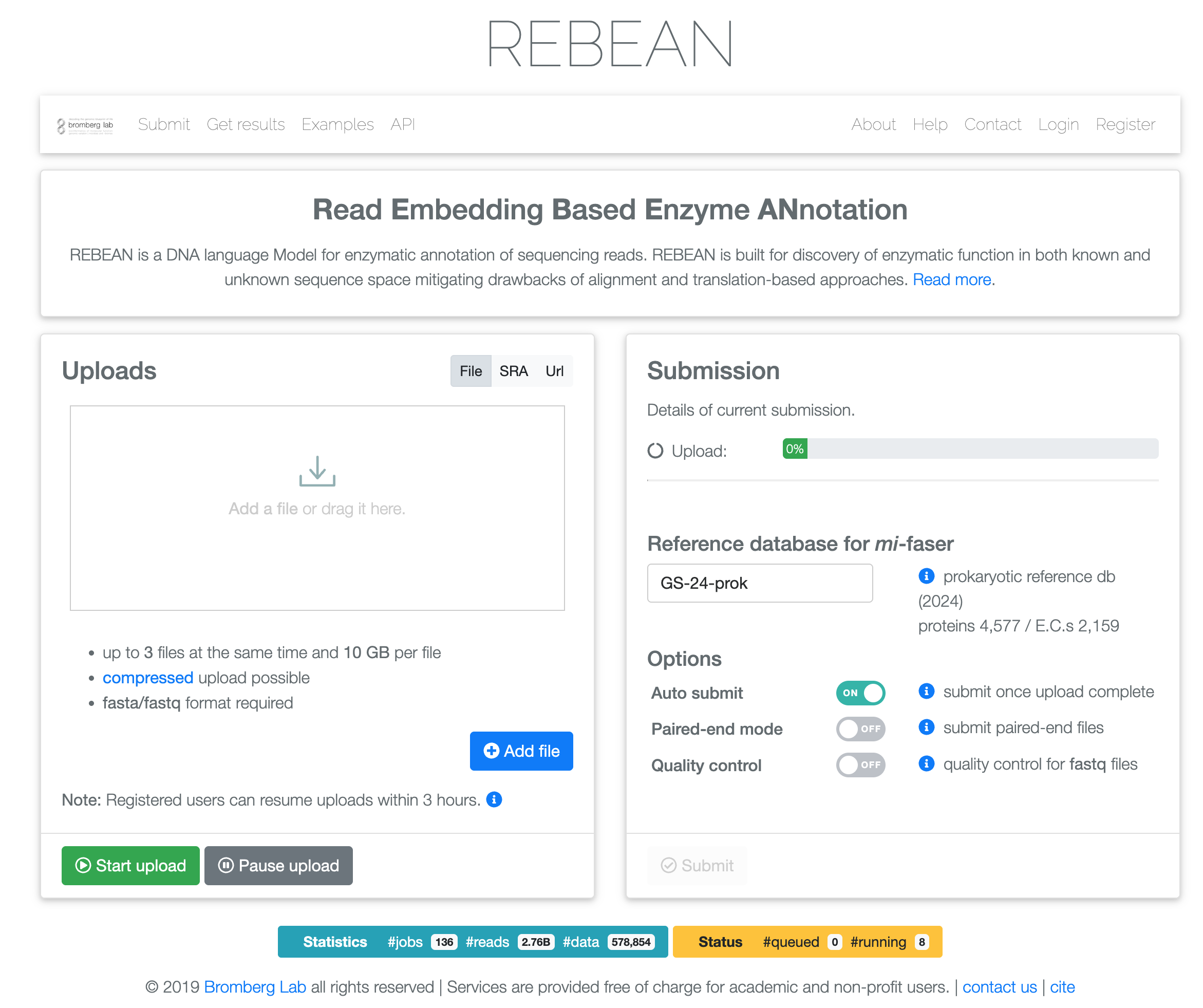Click the upload spinner circle icon
Image resolution: width=1203 pixels, height=1008 pixels.
click(x=655, y=451)
